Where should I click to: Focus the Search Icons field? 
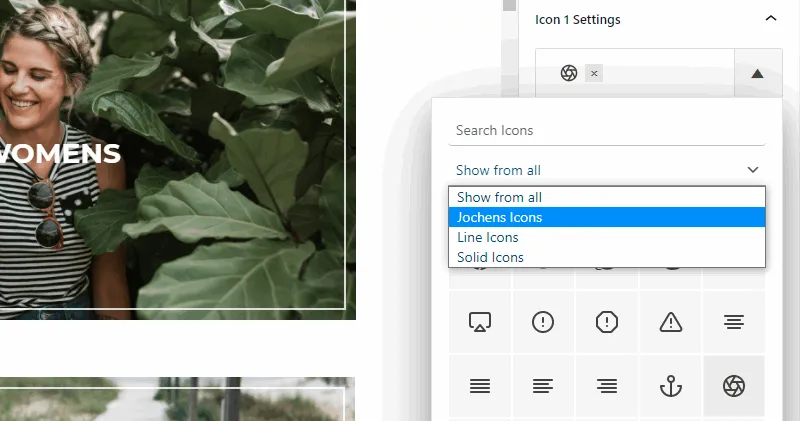(607, 131)
